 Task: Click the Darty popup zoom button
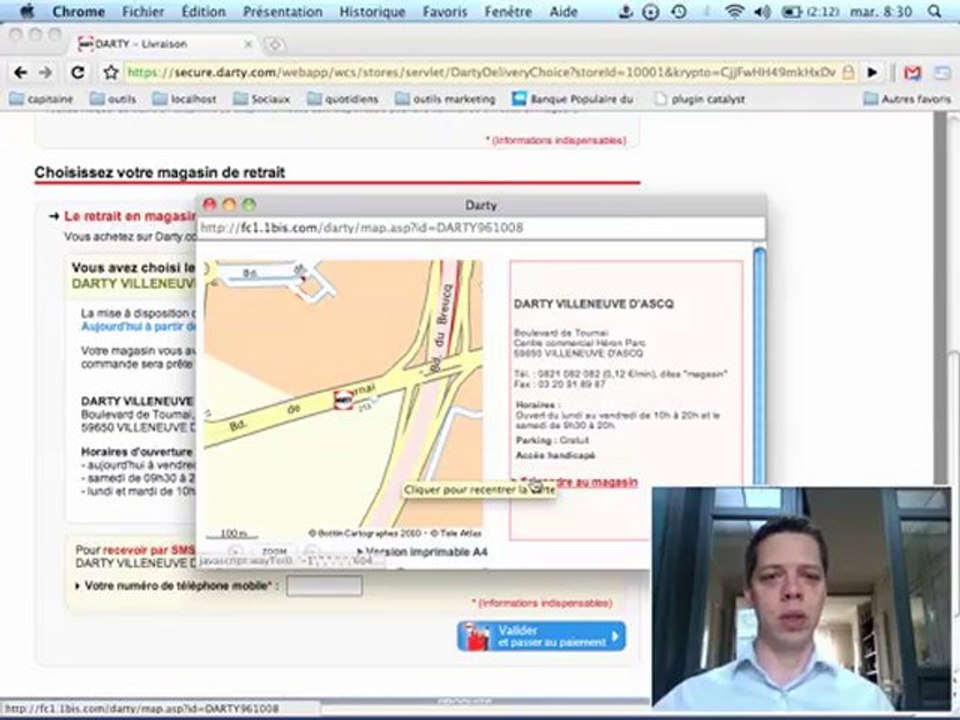click(249, 205)
